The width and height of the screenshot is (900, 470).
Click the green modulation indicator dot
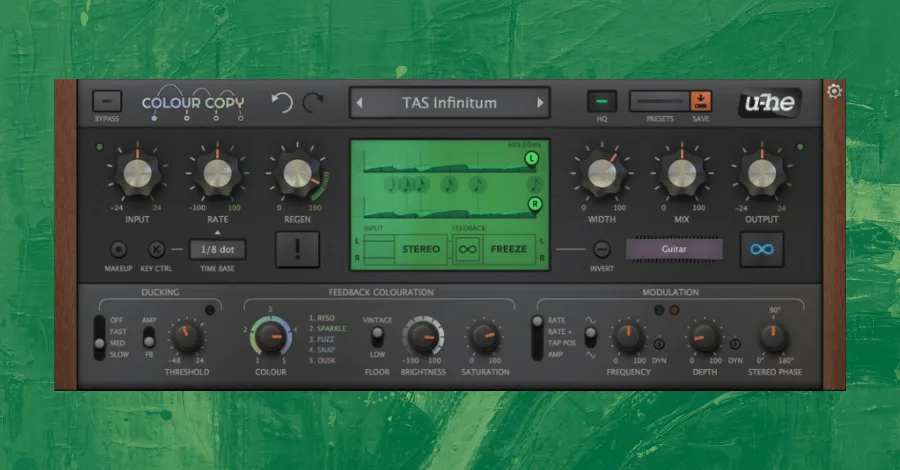(x=659, y=310)
